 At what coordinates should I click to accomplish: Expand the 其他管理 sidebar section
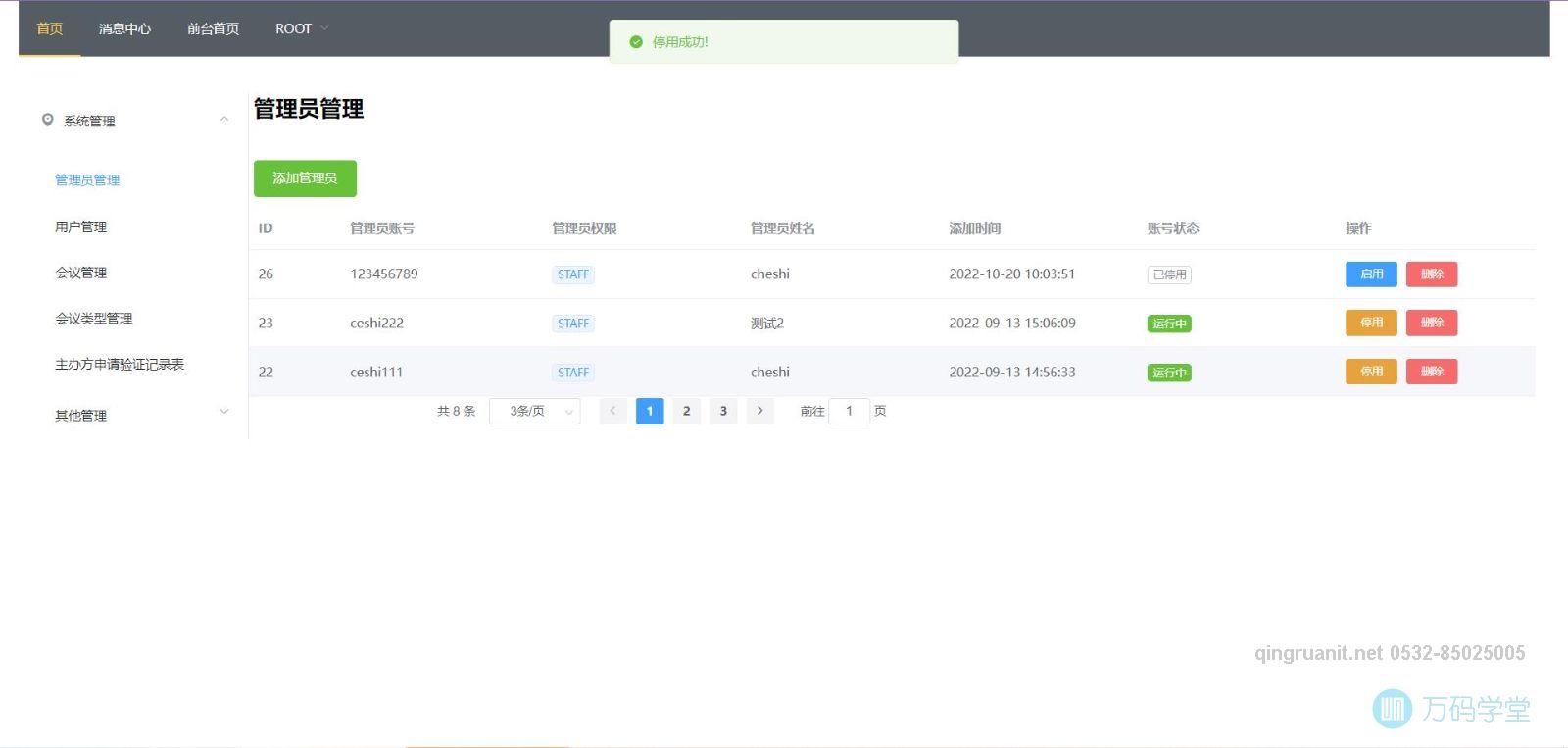pyautogui.click(x=224, y=412)
